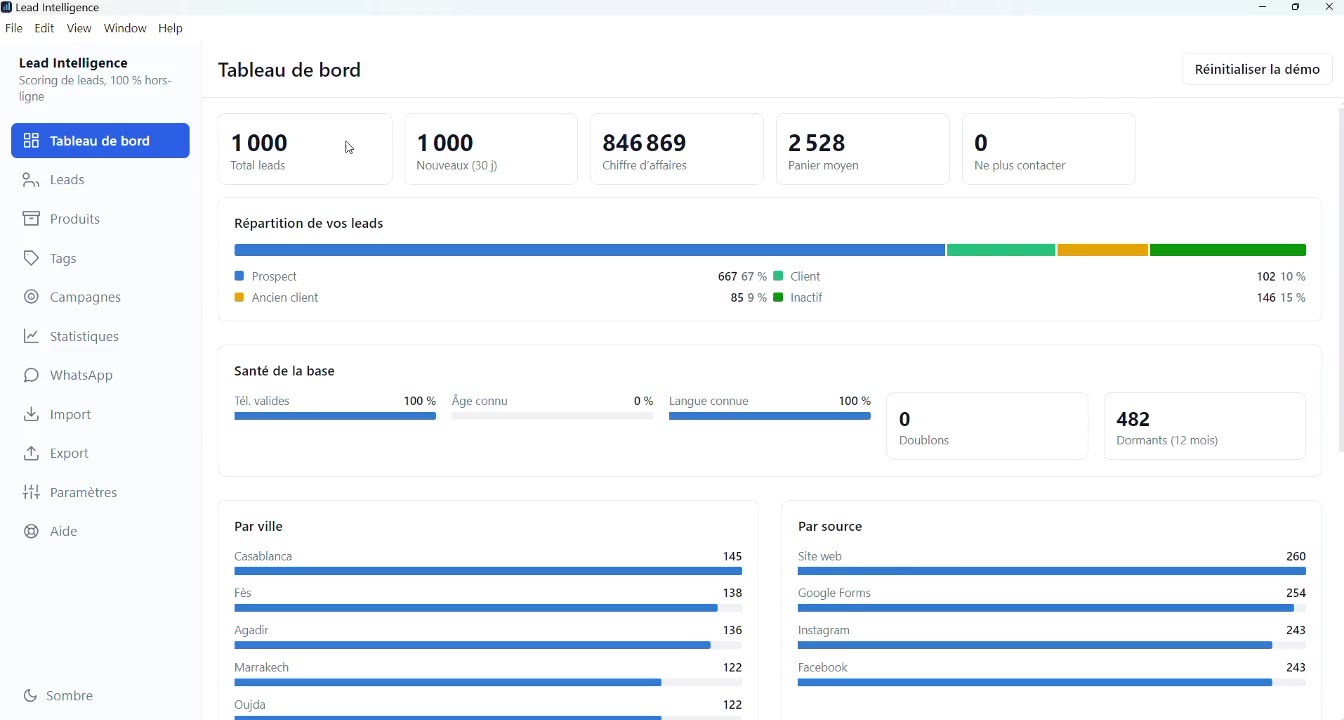Click the Chiffre d'affaires card

pyautogui.click(x=677, y=149)
